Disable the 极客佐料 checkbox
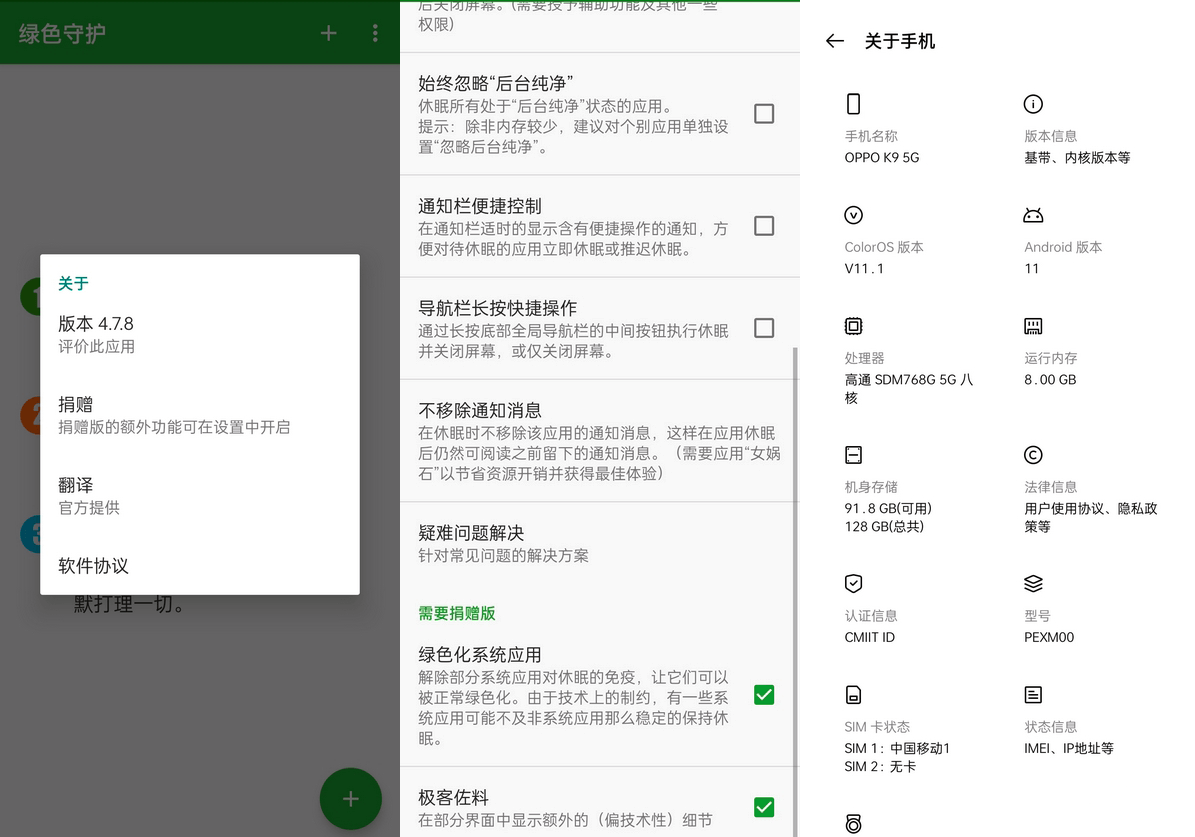This screenshot has height=837, width=1195. pyautogui.click(x=764, y=807)
